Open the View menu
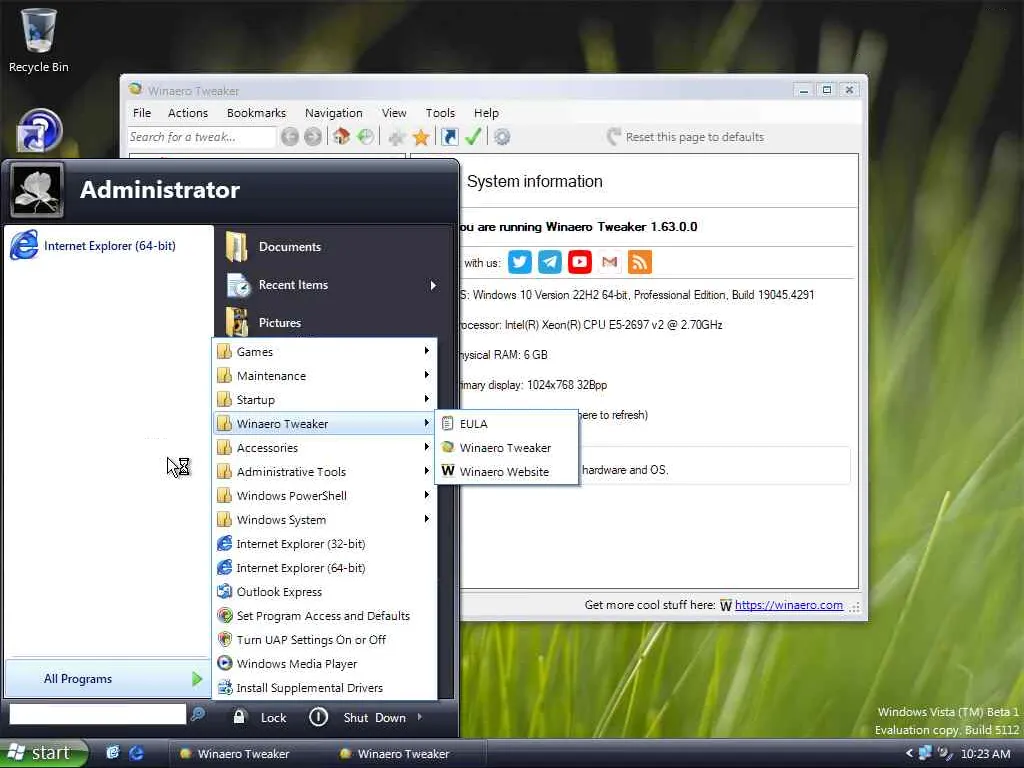Viewport: 1024px width, 768px height. tap(394, 113)
